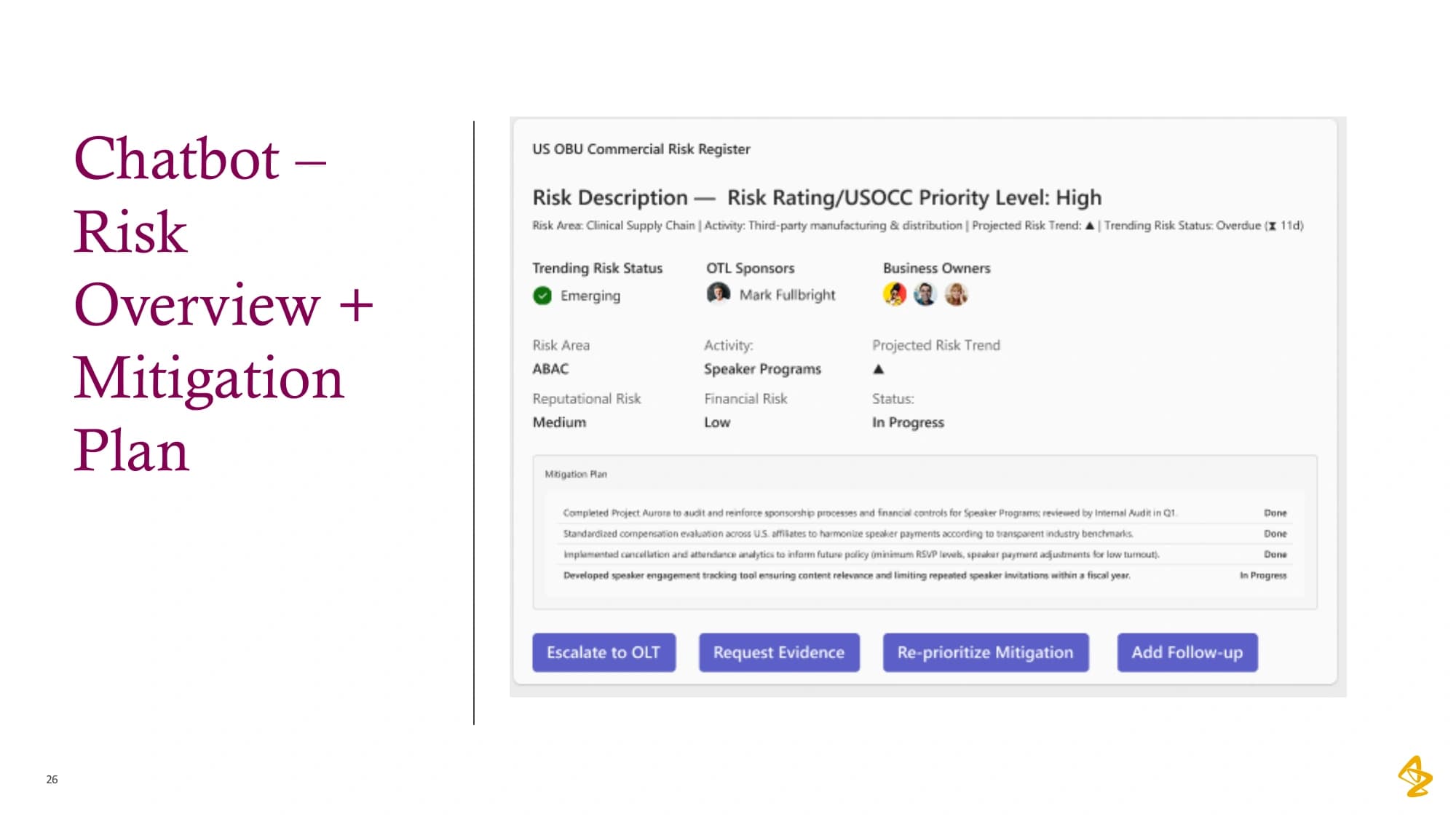The height and width of the screenshot is (819, 1456).
Task: Open the Project Aurora mitigation row
Action: coord(925,513)
